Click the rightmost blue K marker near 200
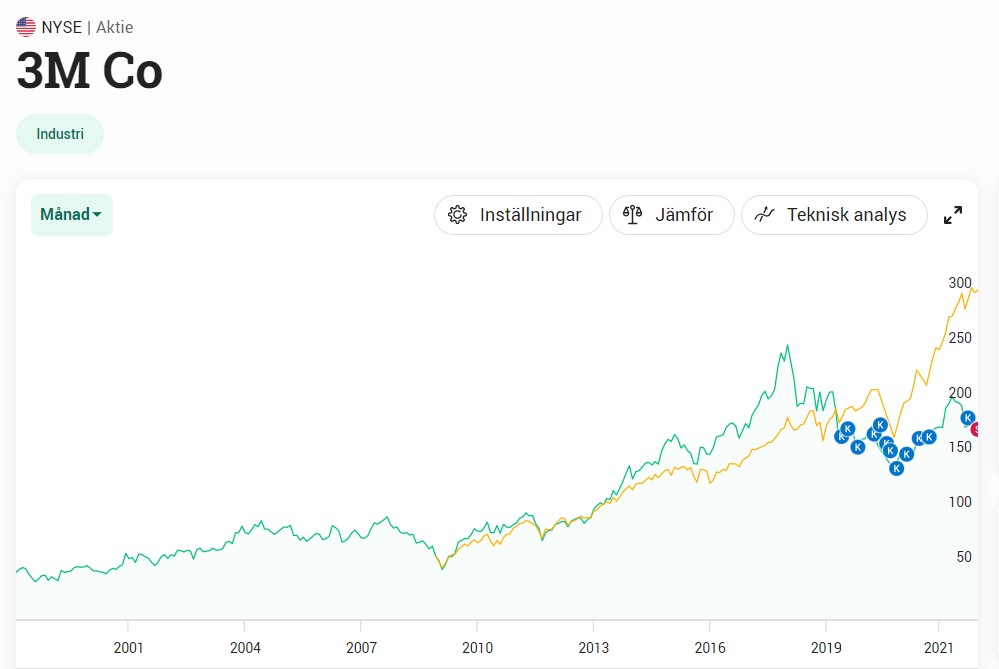The height and width of the screenshot is (669, 999). click(967, 418)
